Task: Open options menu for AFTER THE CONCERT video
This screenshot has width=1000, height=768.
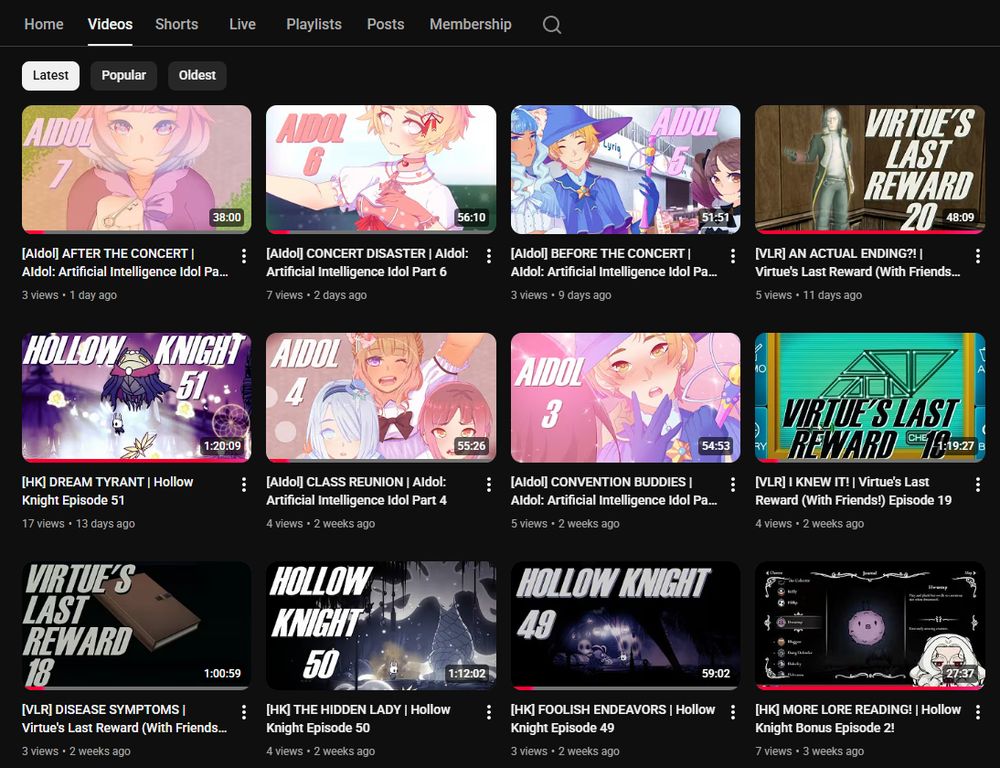Action: click(x=244, y=256)
